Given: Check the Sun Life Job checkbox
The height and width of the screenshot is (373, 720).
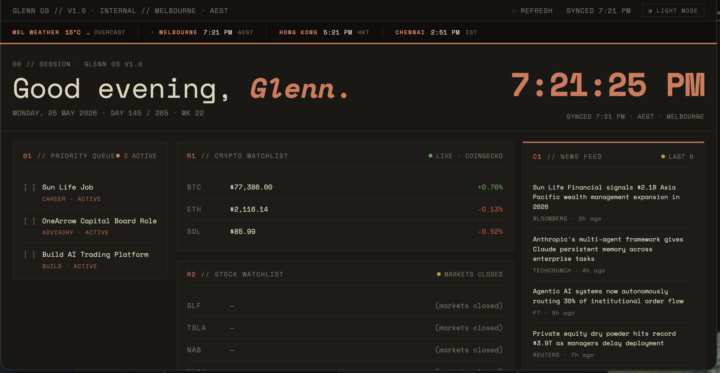Looking at the screenshot, I should [x=29, y=187].
